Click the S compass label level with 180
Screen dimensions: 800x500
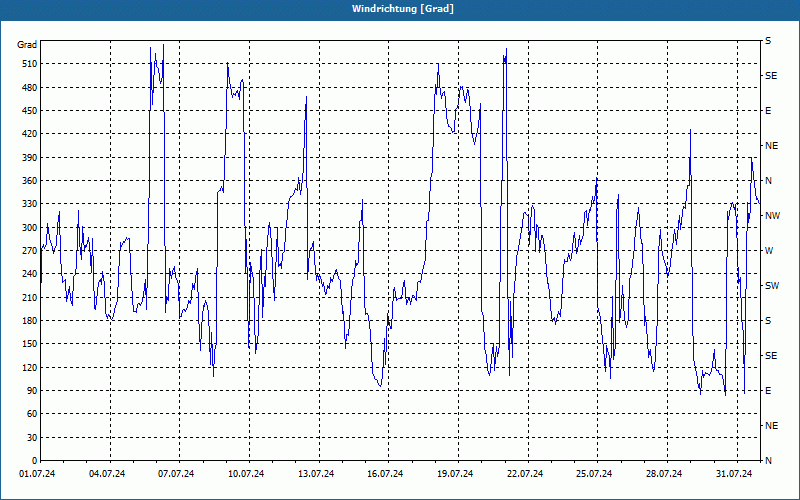(768, 321)
